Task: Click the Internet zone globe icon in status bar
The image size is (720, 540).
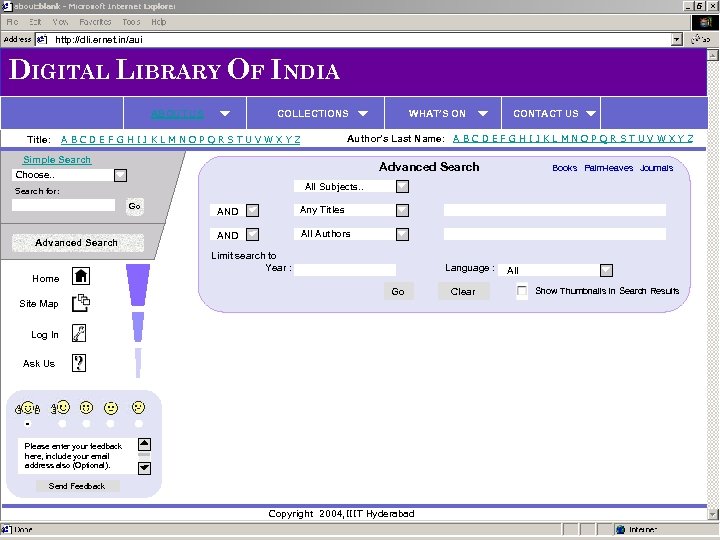Action: tap(621, 529)
